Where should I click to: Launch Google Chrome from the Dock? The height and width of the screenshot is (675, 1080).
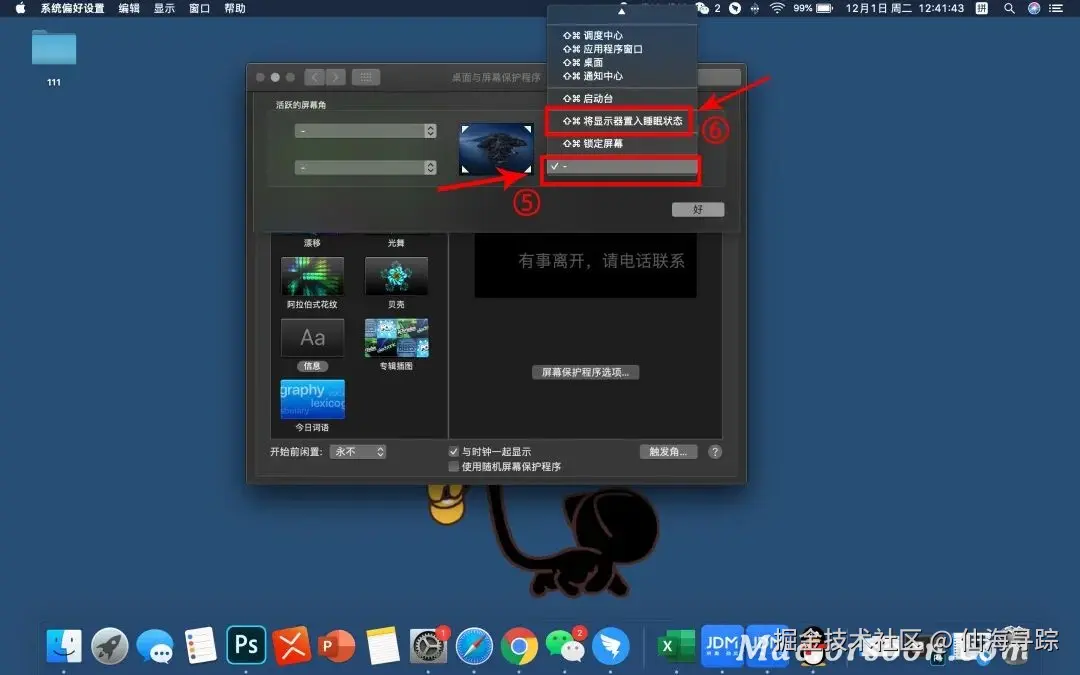[x=519, y=646]
